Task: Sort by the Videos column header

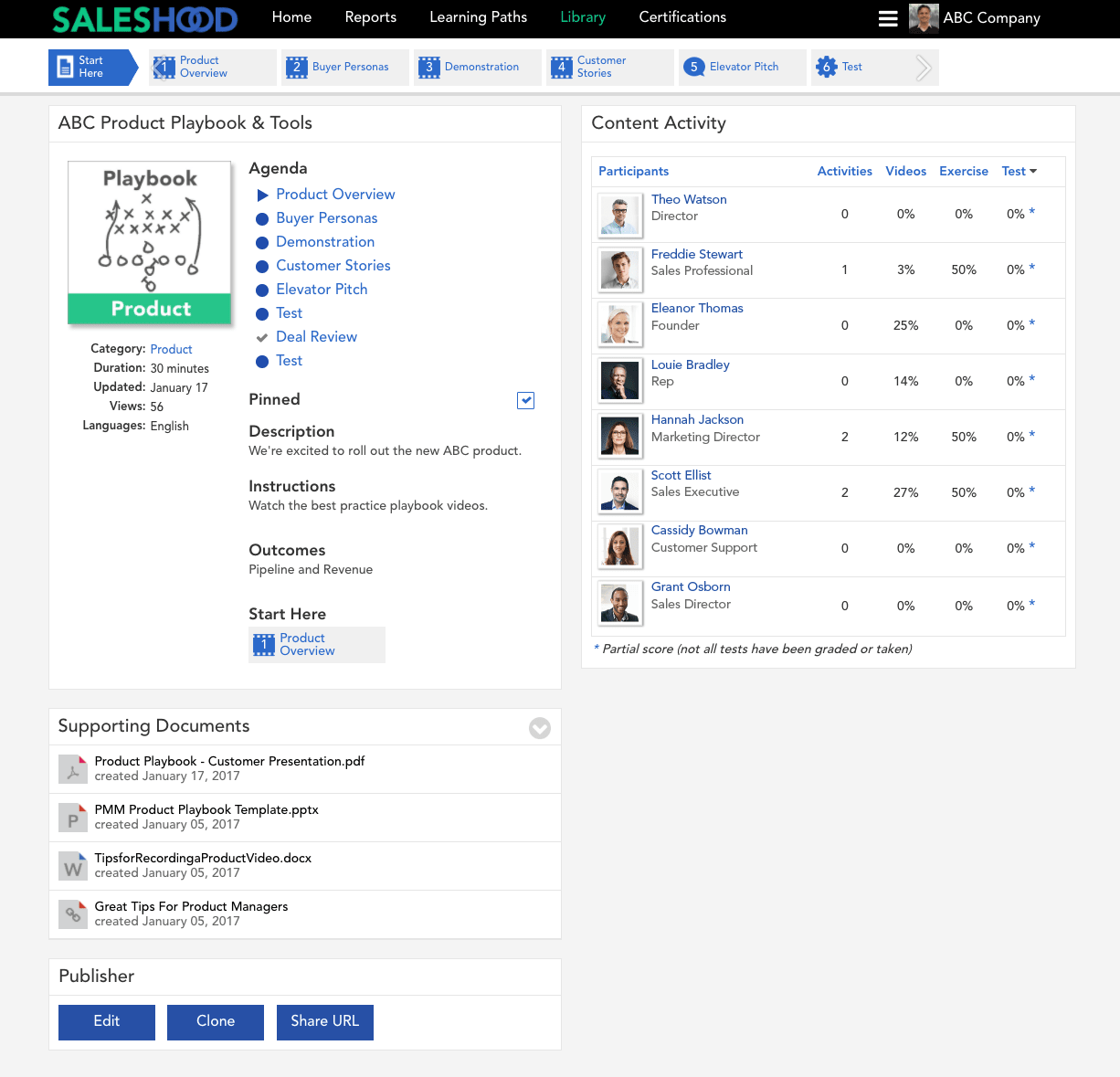Action: point(905,171)
